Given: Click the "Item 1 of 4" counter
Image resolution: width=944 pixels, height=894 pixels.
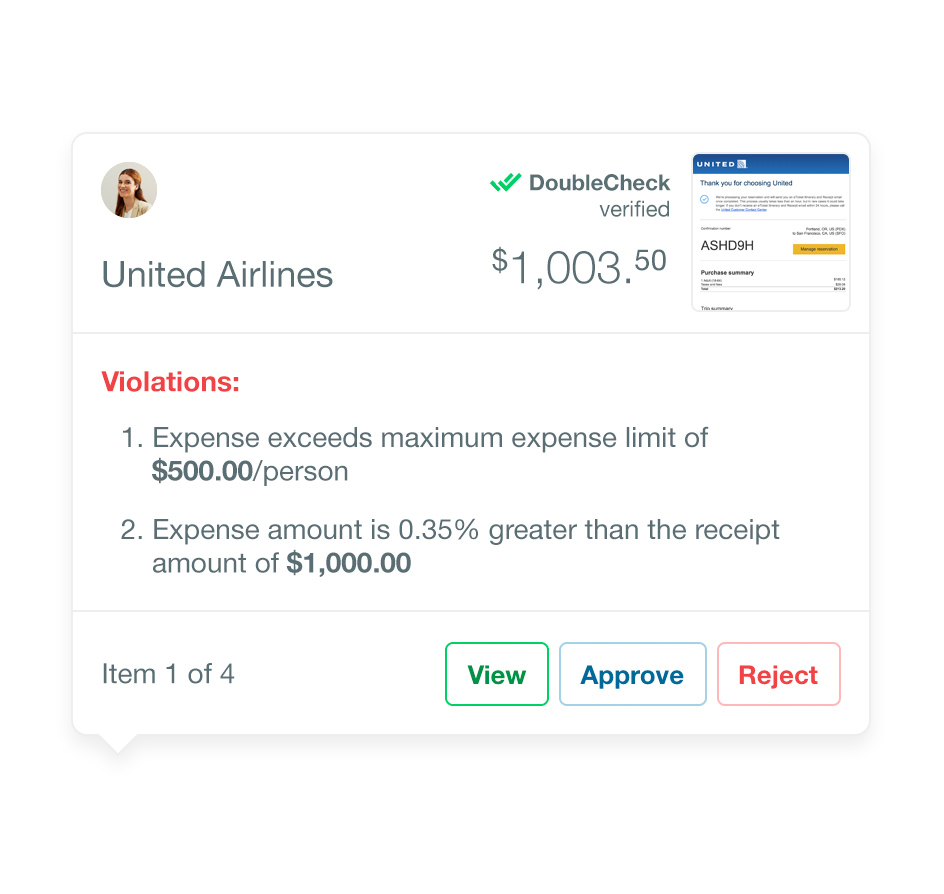Looking at the screenshot, I should pyautogui.click(x=168, y=674).
